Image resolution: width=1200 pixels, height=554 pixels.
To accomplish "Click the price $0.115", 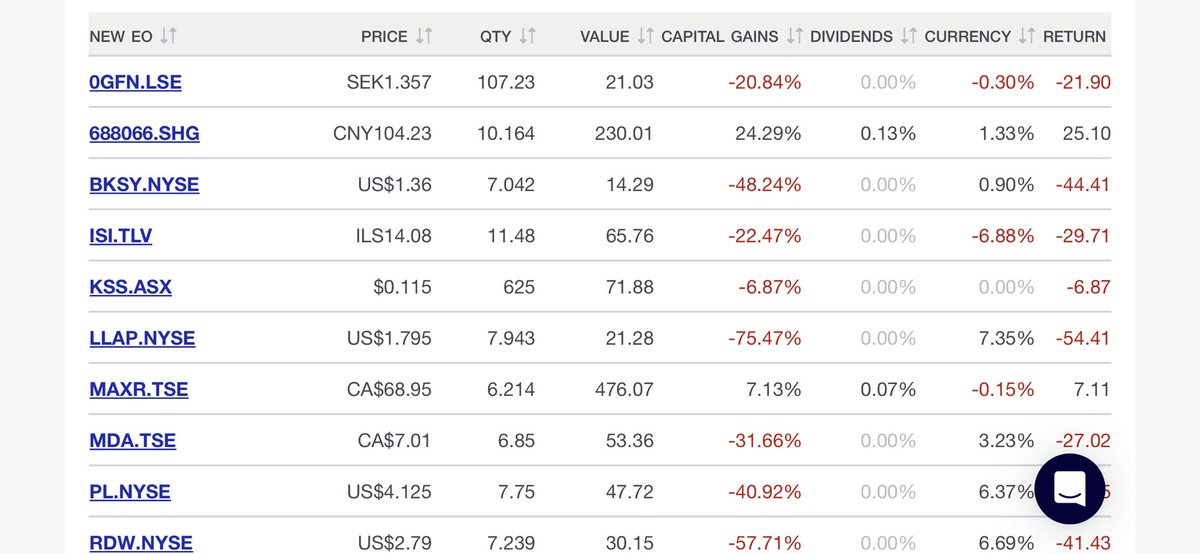I will pyautogui.click(x=402, y=287).
